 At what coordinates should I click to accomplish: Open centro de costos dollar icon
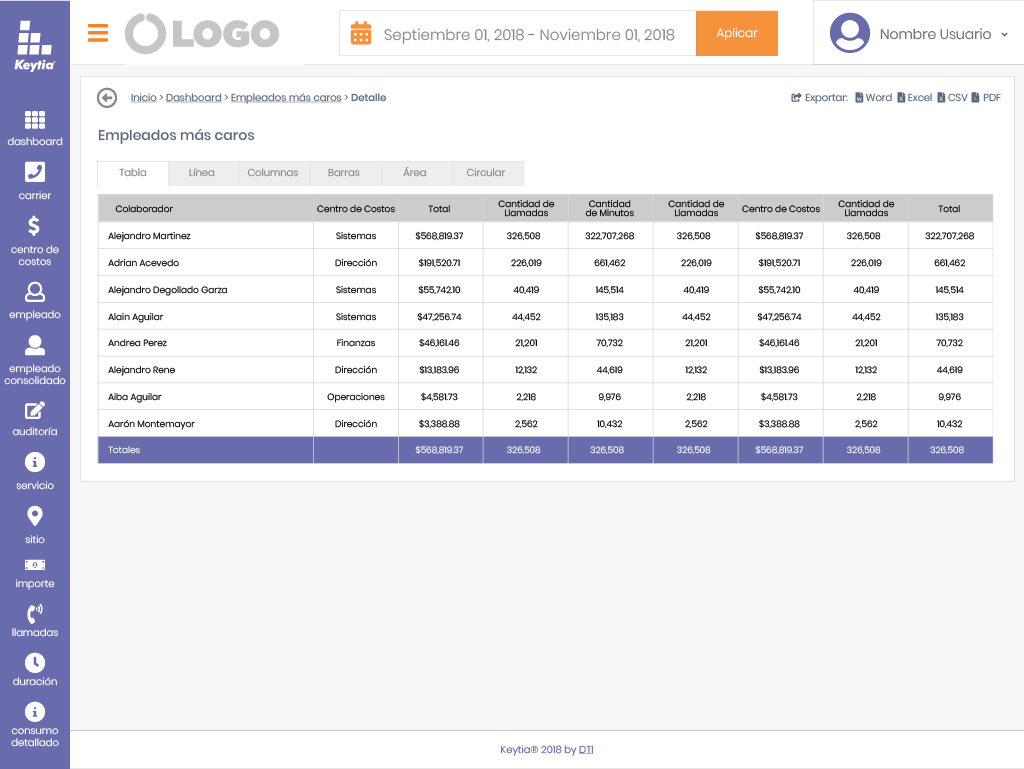click(34, 226)
